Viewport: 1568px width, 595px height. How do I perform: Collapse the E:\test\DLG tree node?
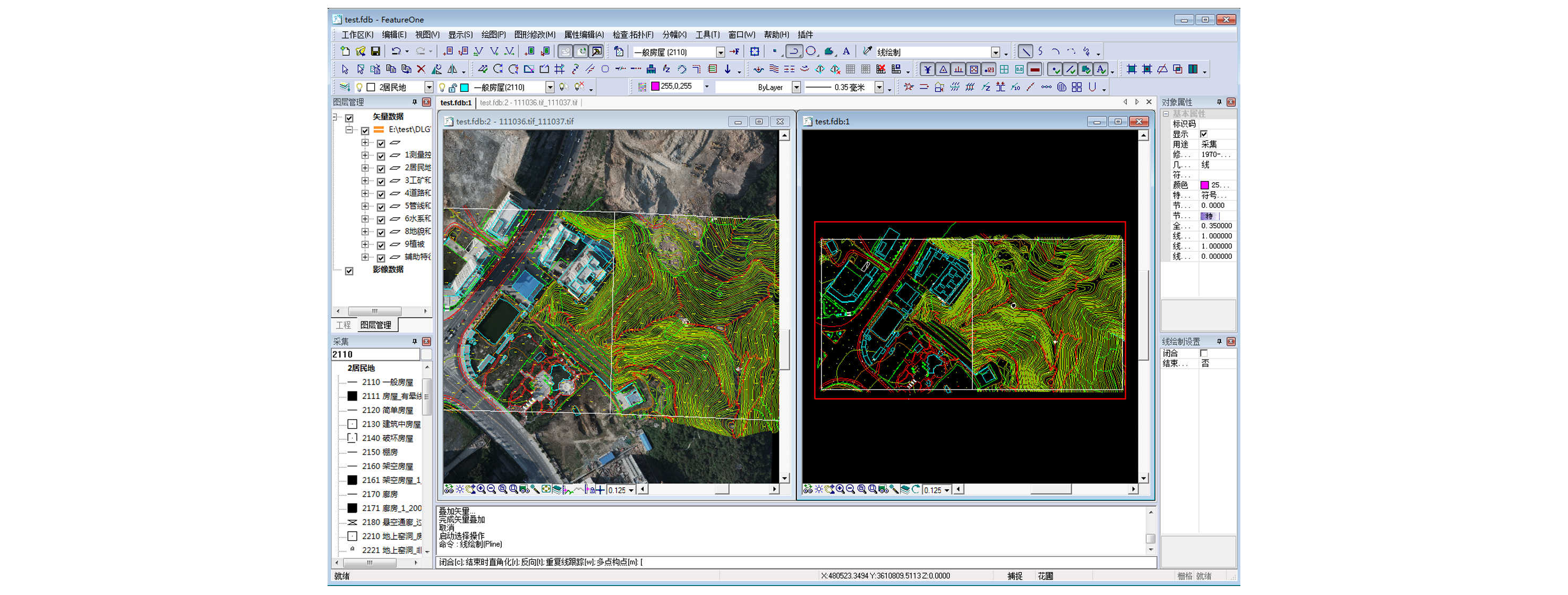click(x=349, y=130)
